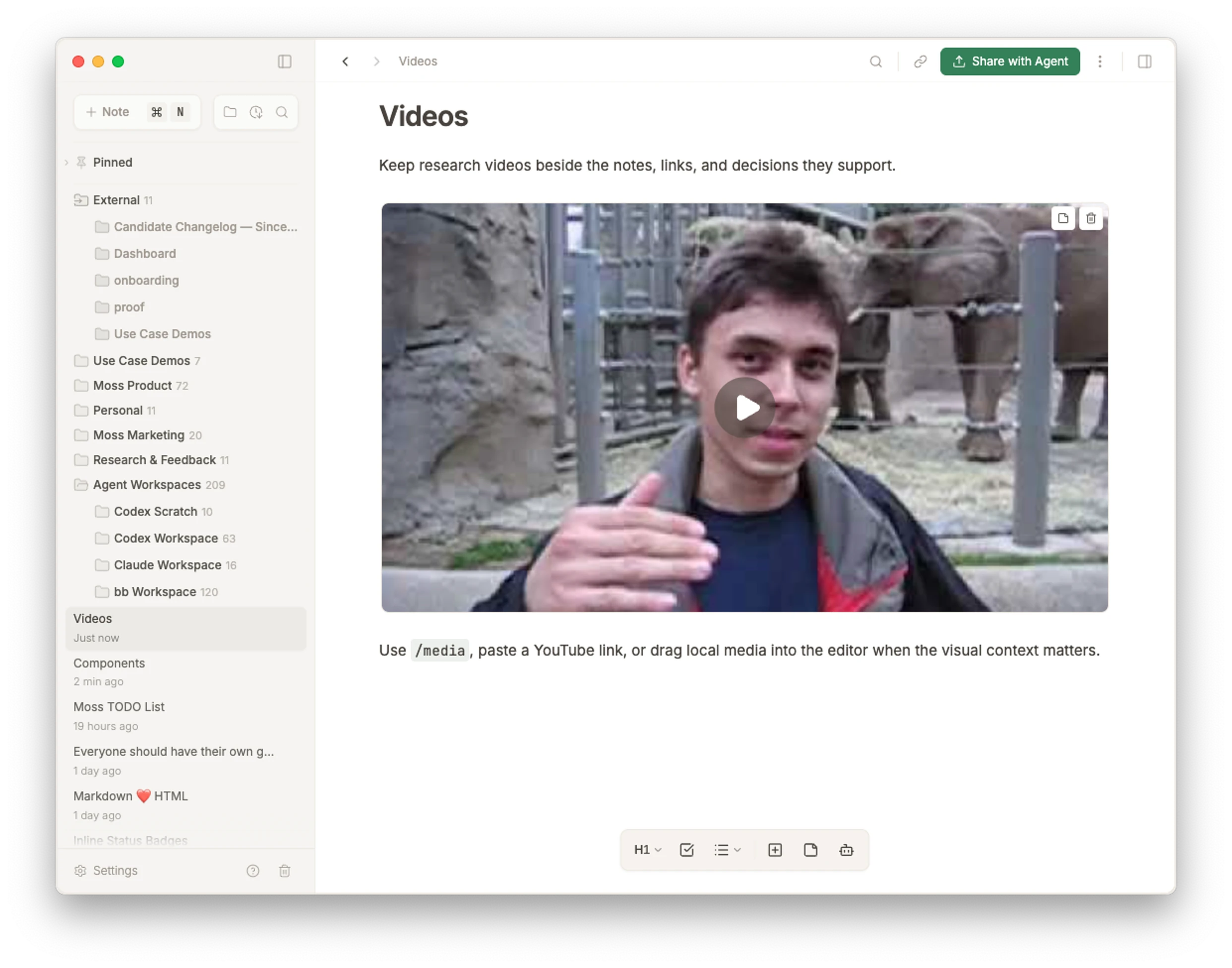Expand the Moss Product folder

pyautogui.click(x=186, y=385)
